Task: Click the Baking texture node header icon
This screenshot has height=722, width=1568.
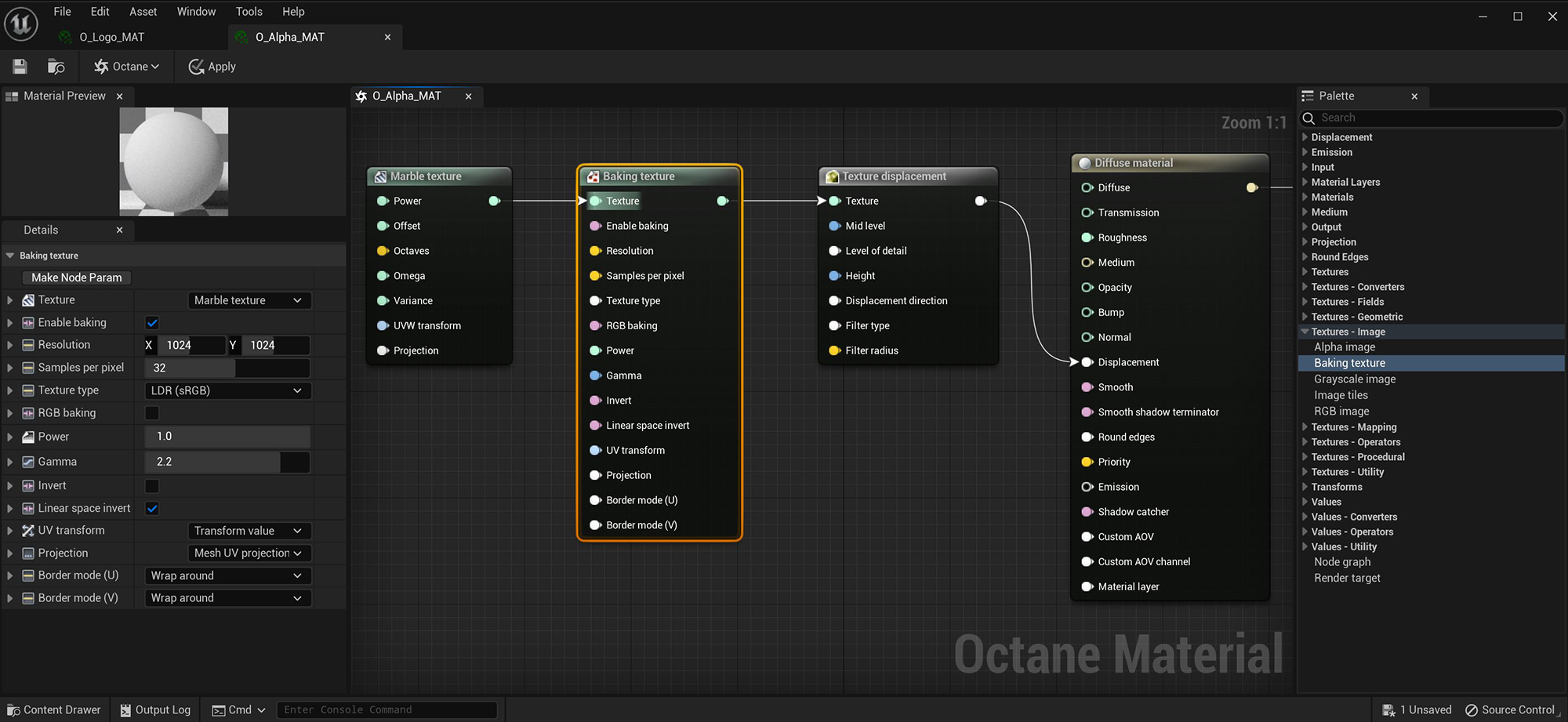Action: (593, 176)
